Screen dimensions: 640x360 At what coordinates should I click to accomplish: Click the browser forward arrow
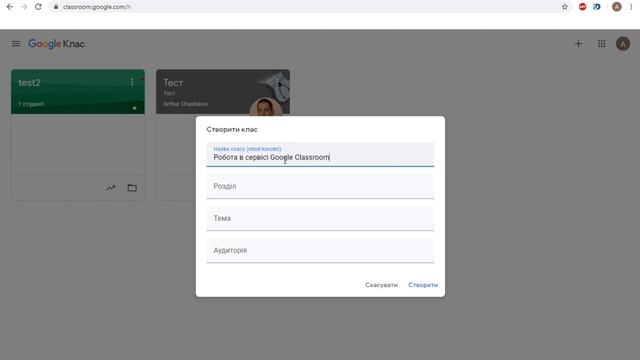24,7
